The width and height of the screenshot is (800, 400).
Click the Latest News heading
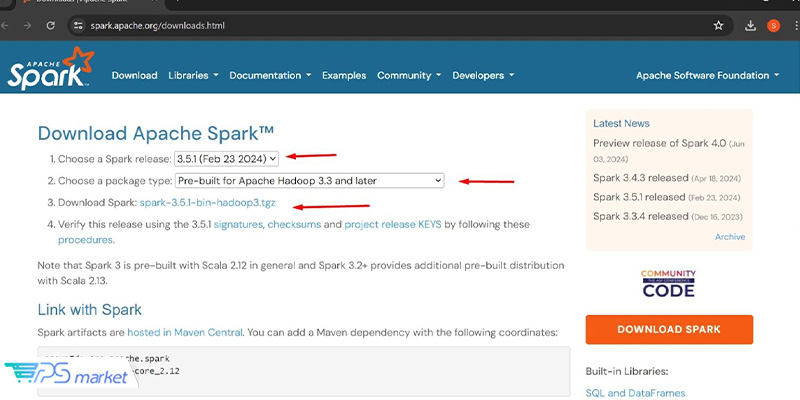pyautogui.click(x=621, y=123)
